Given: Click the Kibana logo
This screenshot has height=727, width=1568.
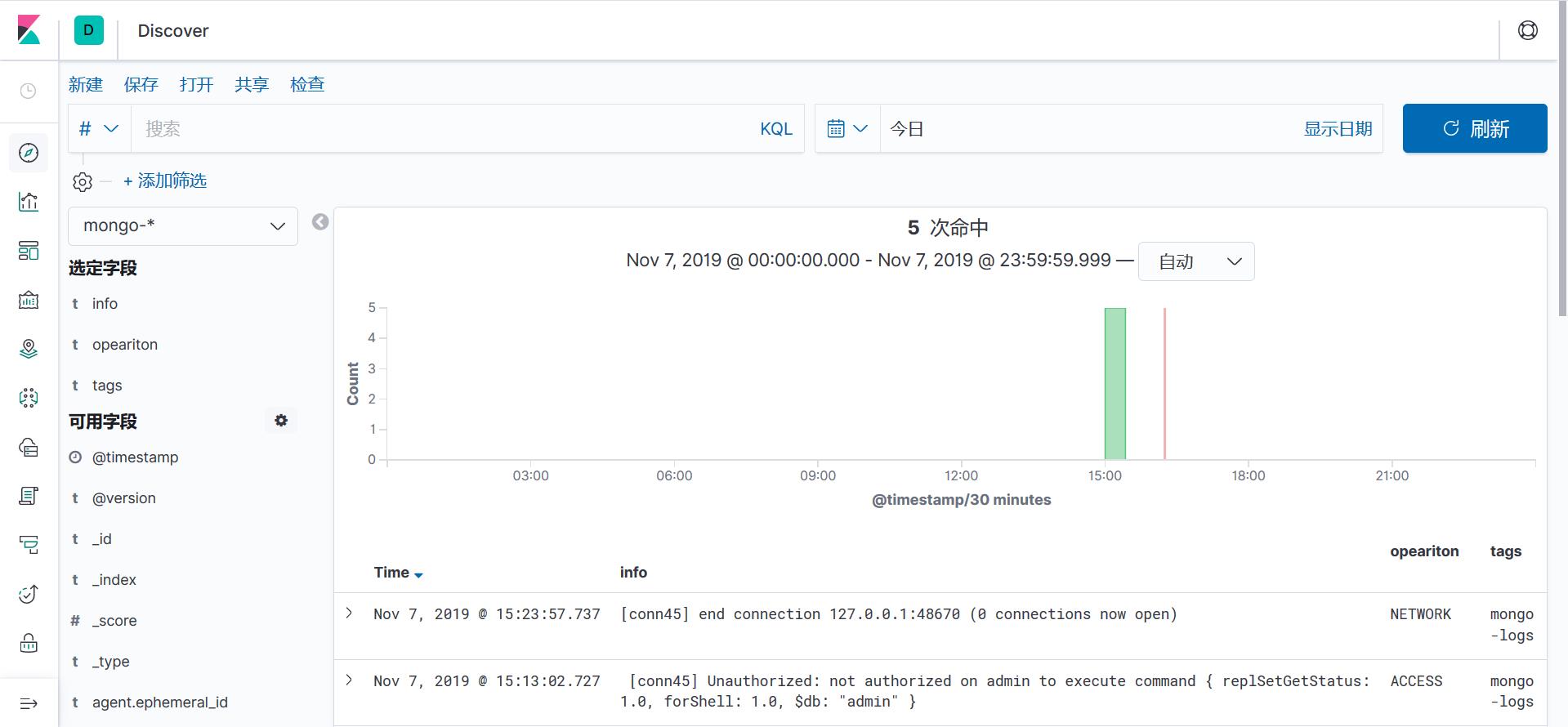Looking at the screenshot, I should pos(29,30).
